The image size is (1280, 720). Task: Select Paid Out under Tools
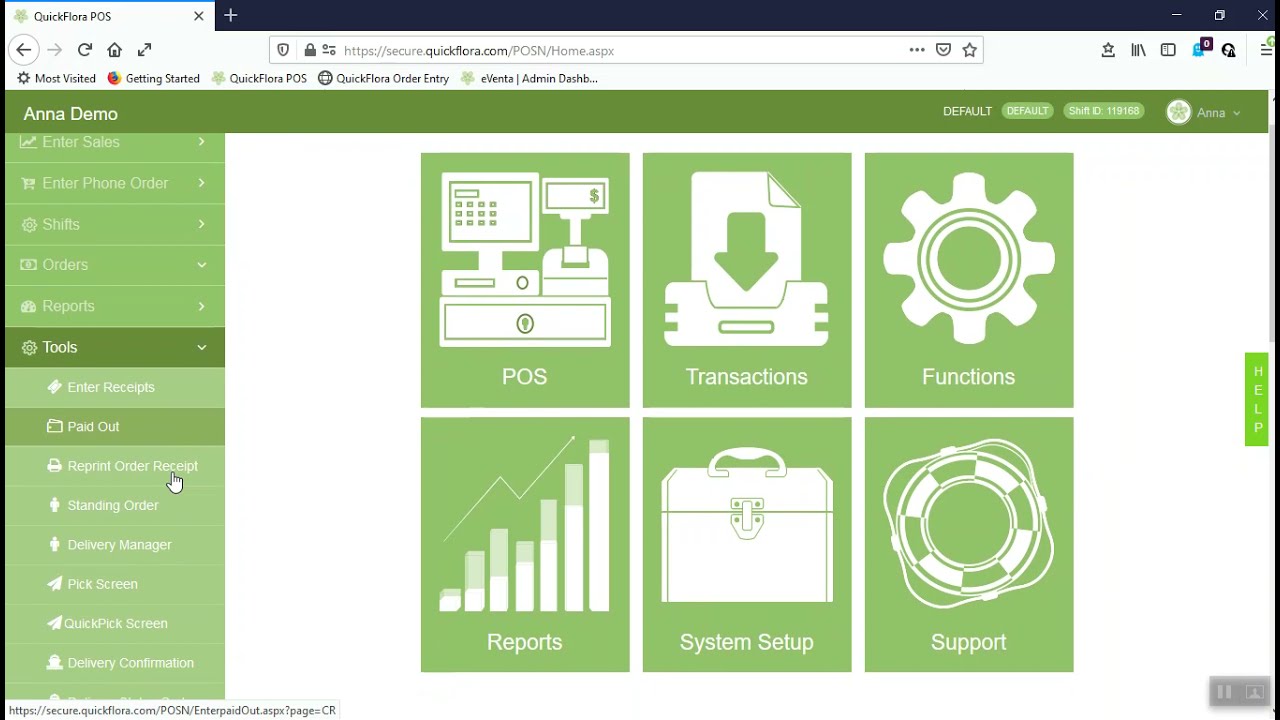pos(115,427)
